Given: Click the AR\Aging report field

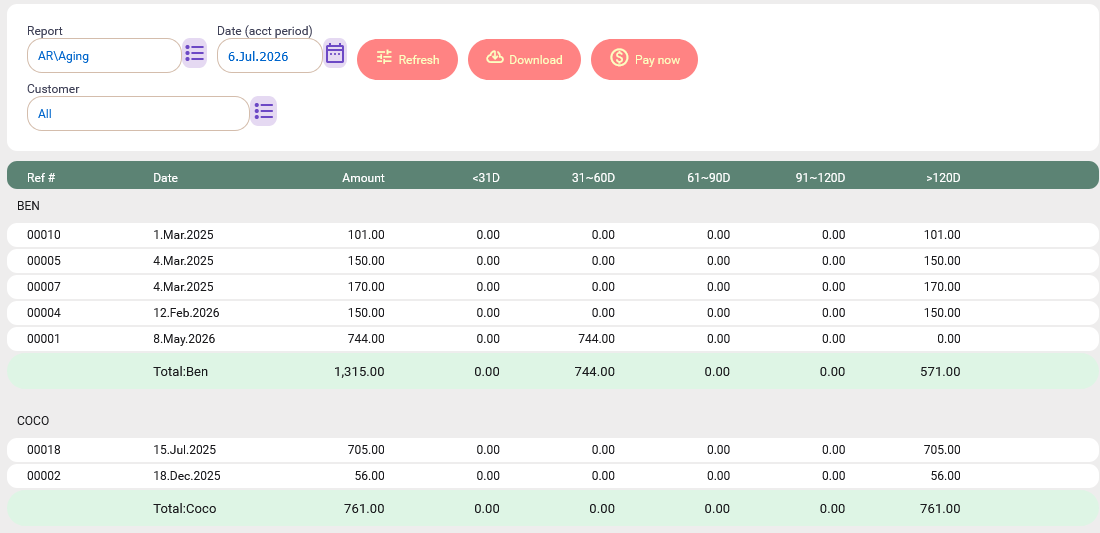Looking at the screenshot, I should pyautogui.click(x=105, y=56).
